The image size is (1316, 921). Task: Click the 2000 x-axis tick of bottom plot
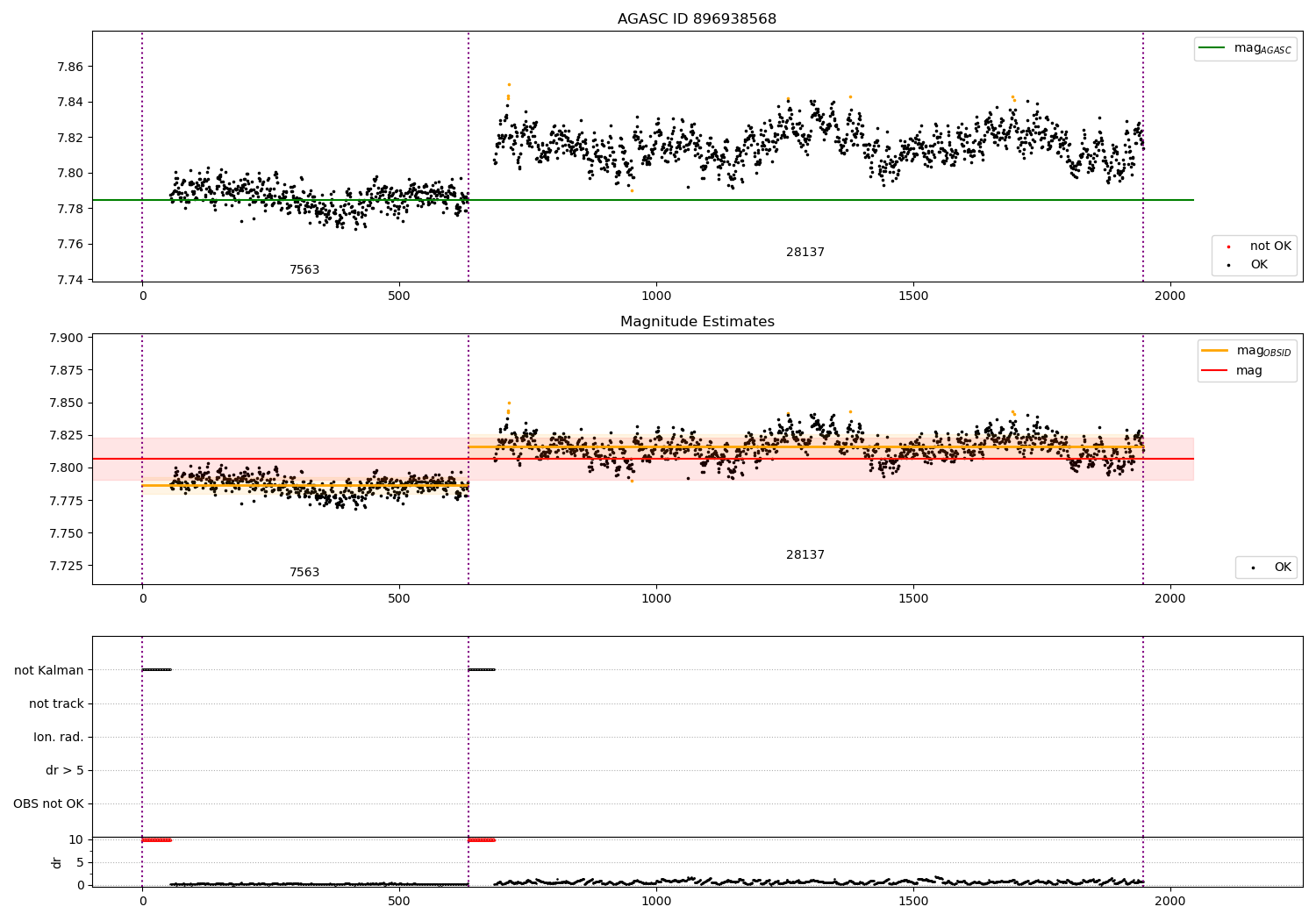1169,901
